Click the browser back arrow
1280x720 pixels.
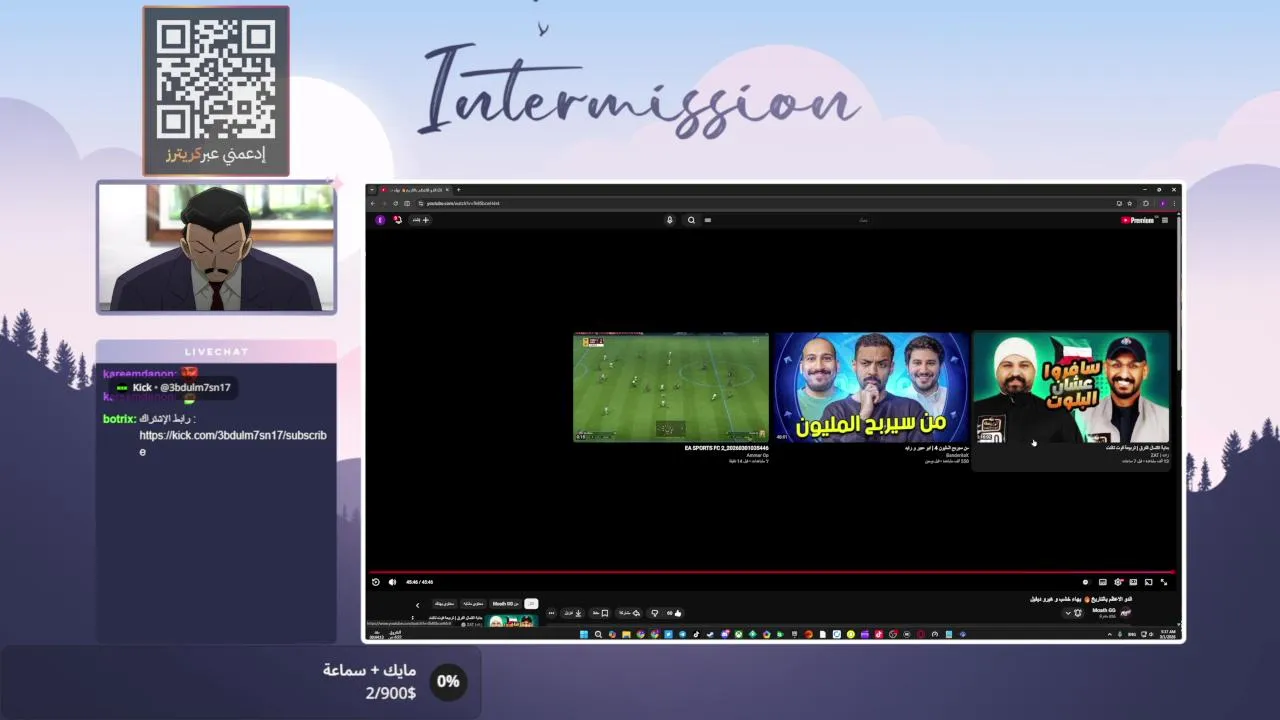point(373,203)
